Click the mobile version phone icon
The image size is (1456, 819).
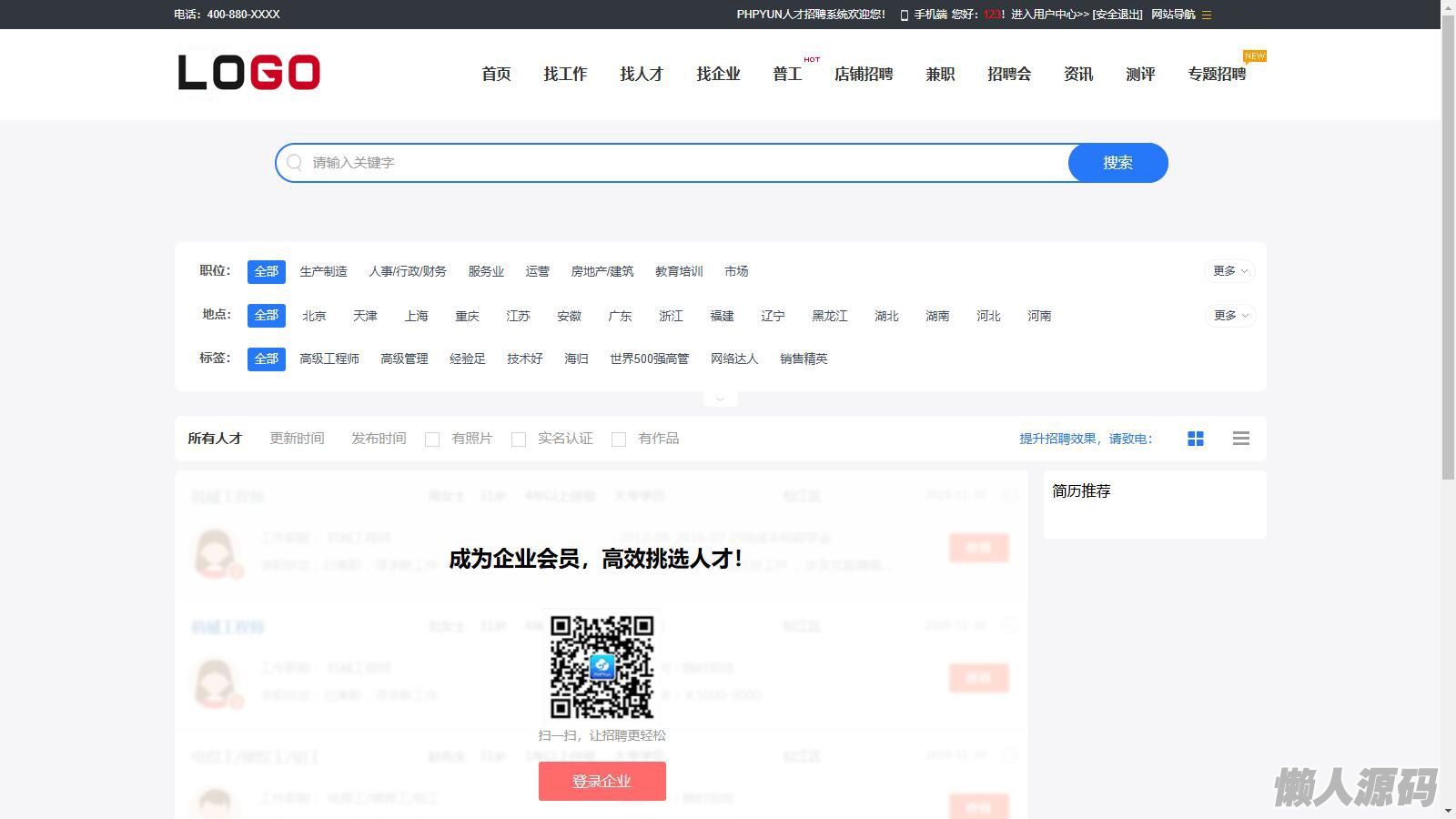[904, 15]
